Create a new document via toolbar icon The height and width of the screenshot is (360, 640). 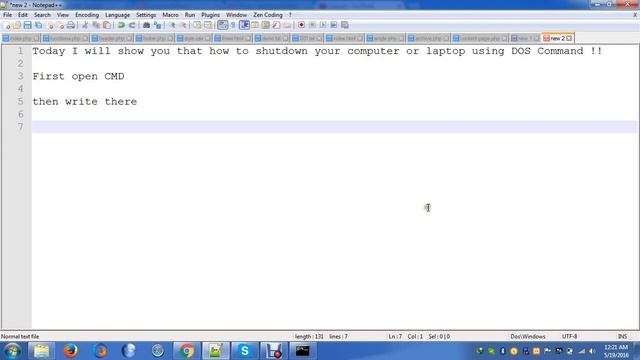tap(7, 25)
